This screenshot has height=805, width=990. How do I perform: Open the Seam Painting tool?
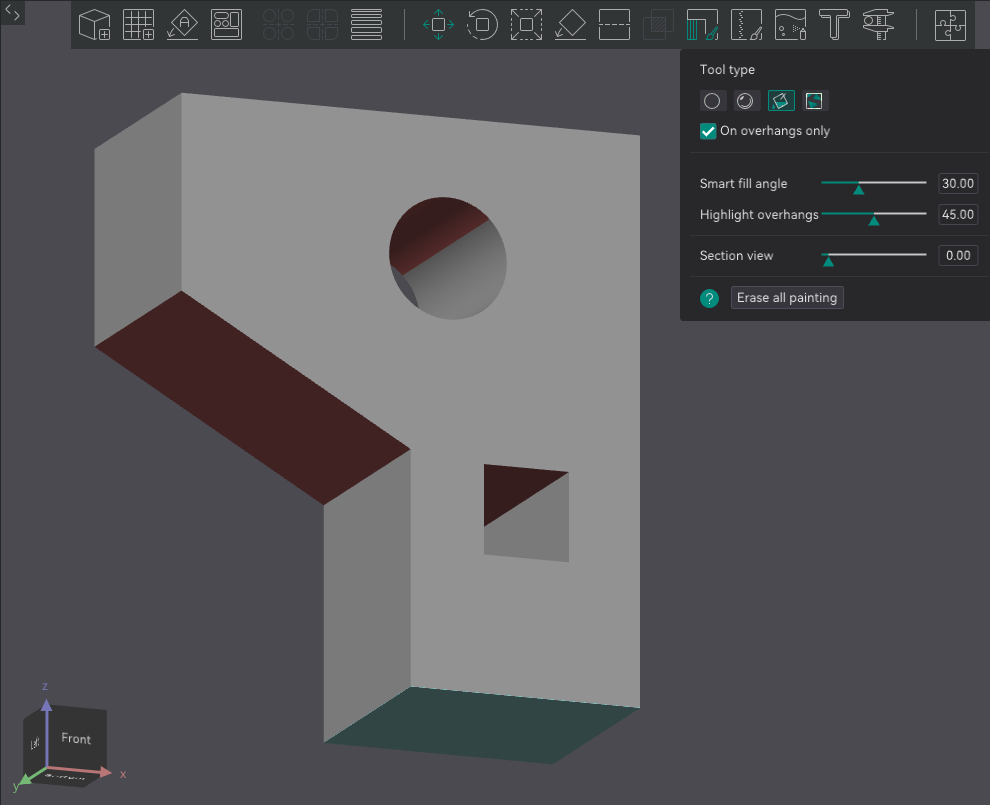(746, 25)
